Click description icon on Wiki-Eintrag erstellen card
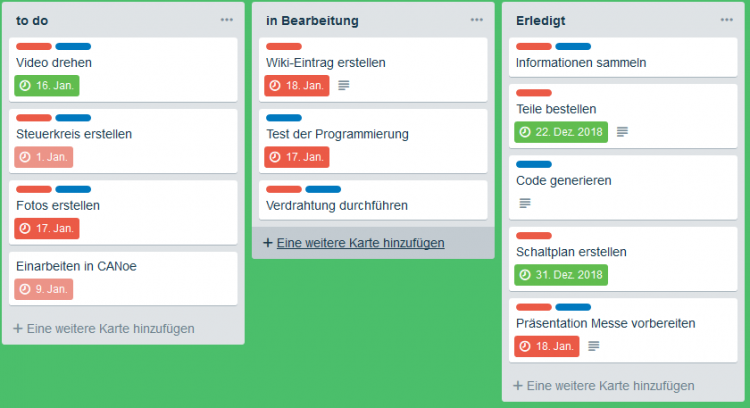Image resolution: width=750 pixels, height=408 pixels. pyautogui.click(x=344, y=86)
